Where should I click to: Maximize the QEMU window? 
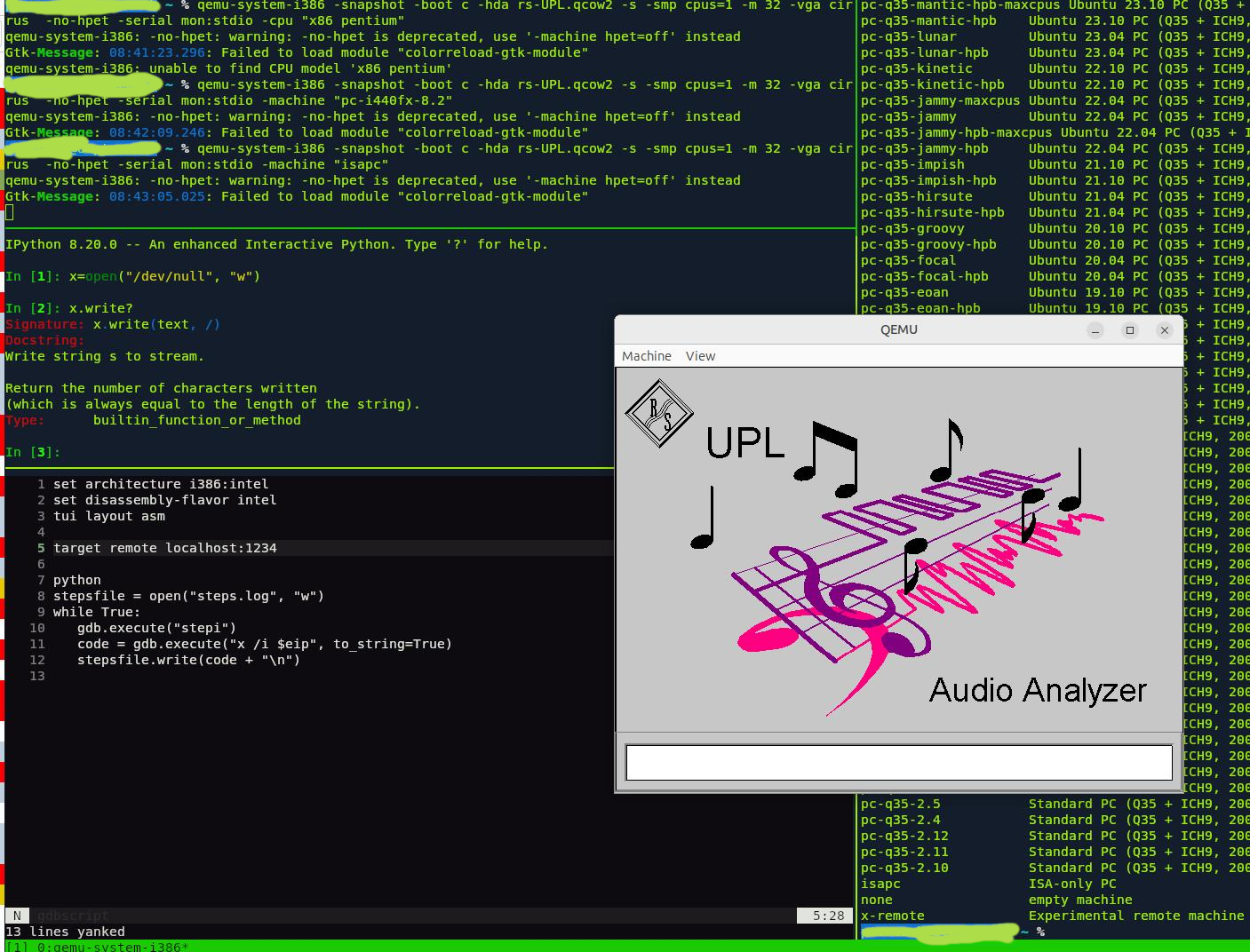click(1130, 330)
